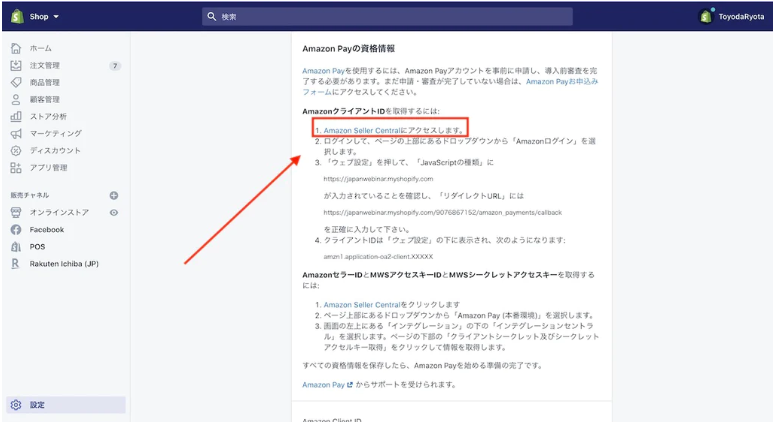This screenshot has height=425, width=775.
Task: Click the マーケティング megaphone icon
Action: tap(16, 133)
